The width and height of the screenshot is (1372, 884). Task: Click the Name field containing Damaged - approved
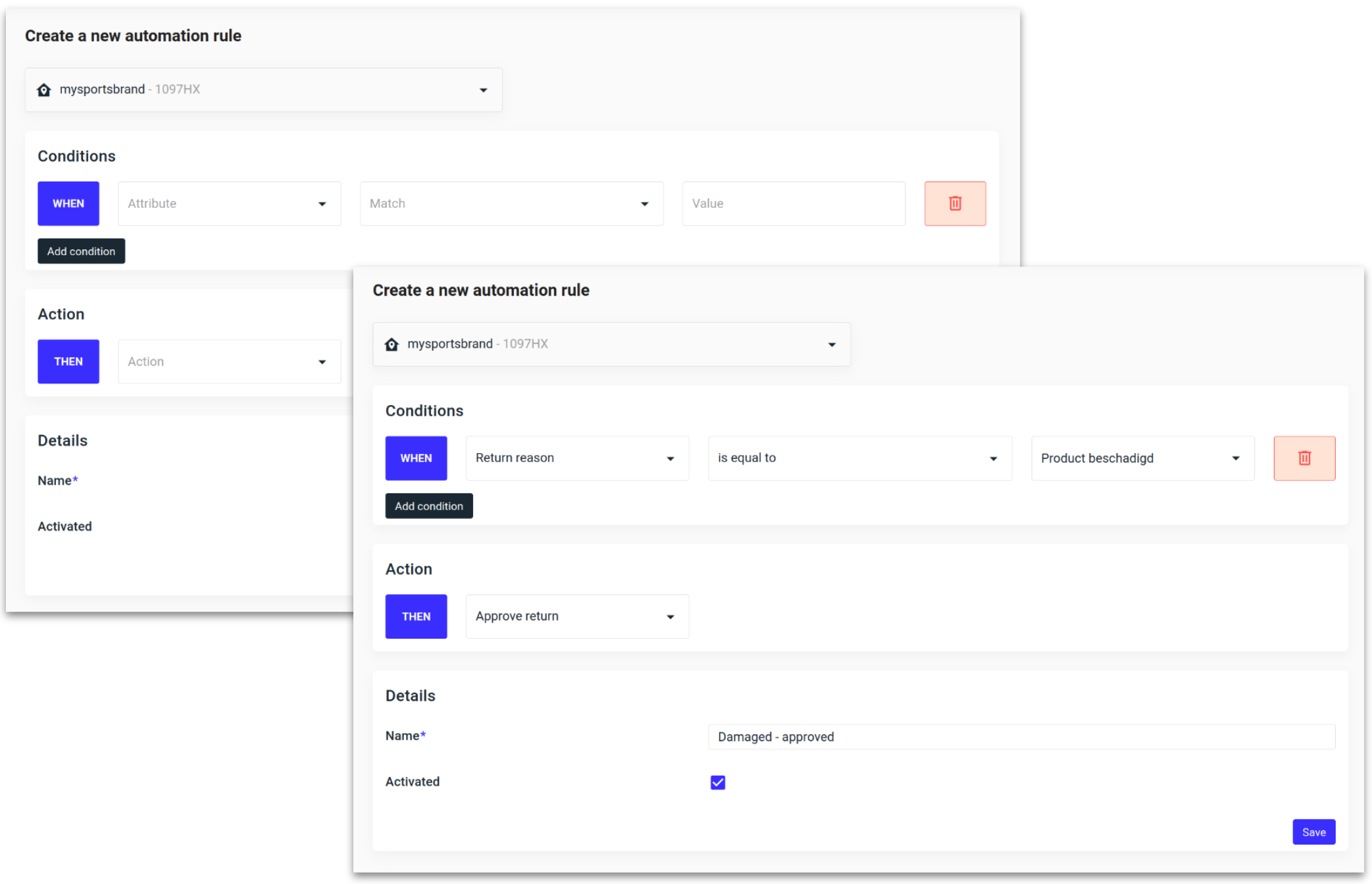1021,737
